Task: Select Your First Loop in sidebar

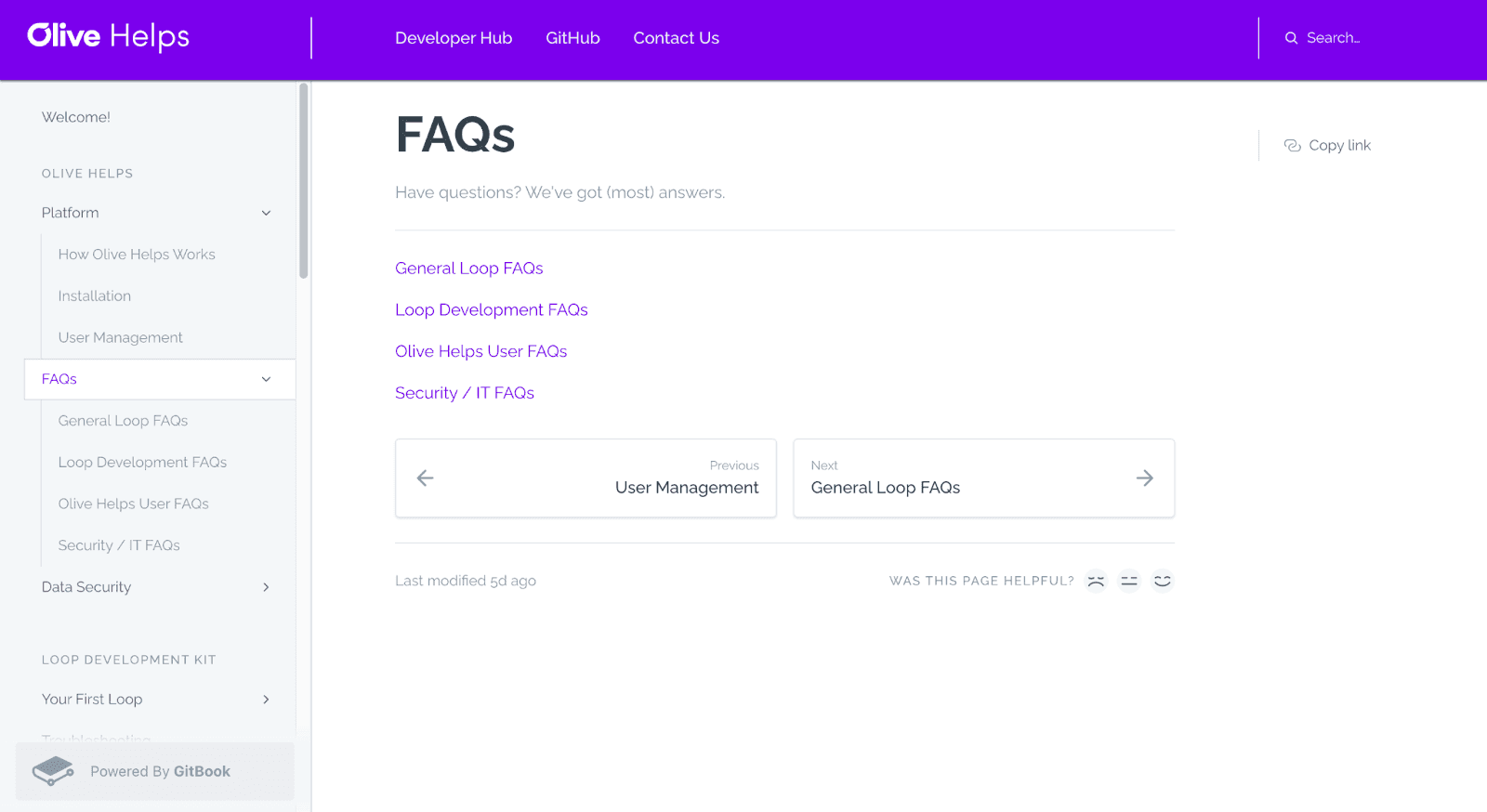Action: point(92,700)
